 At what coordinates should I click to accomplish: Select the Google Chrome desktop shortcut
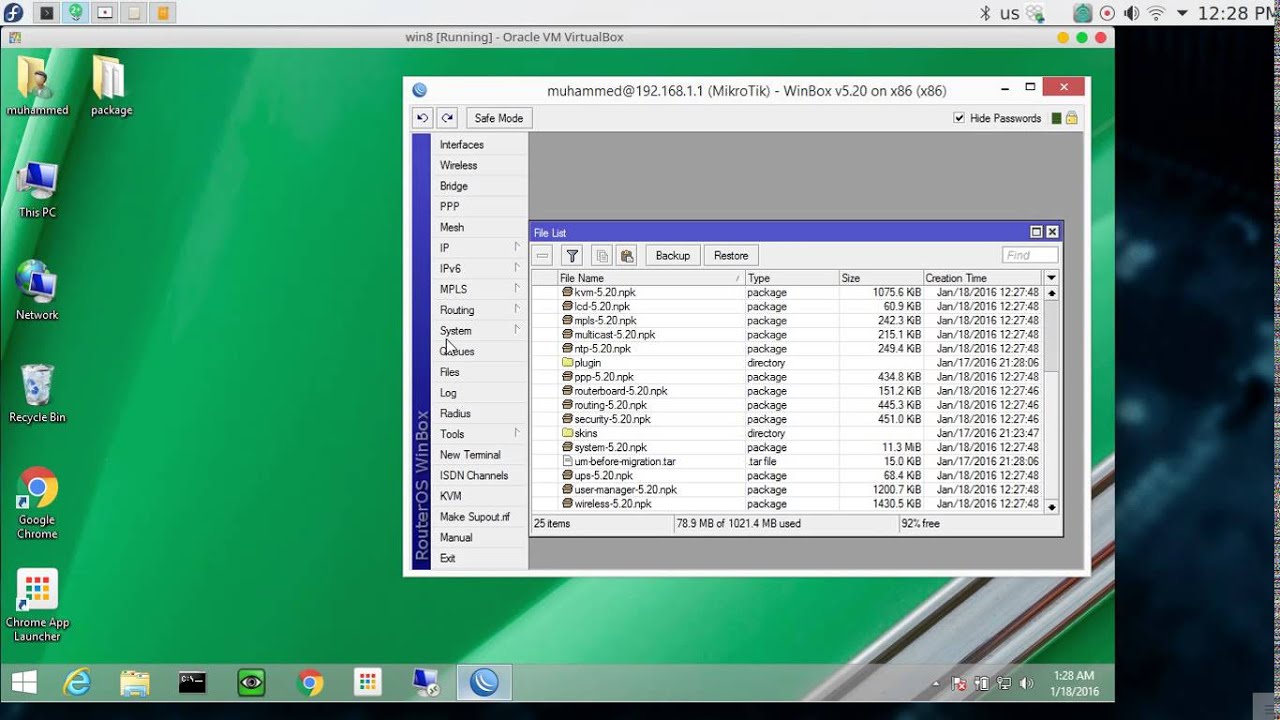[x=37, y=503]
